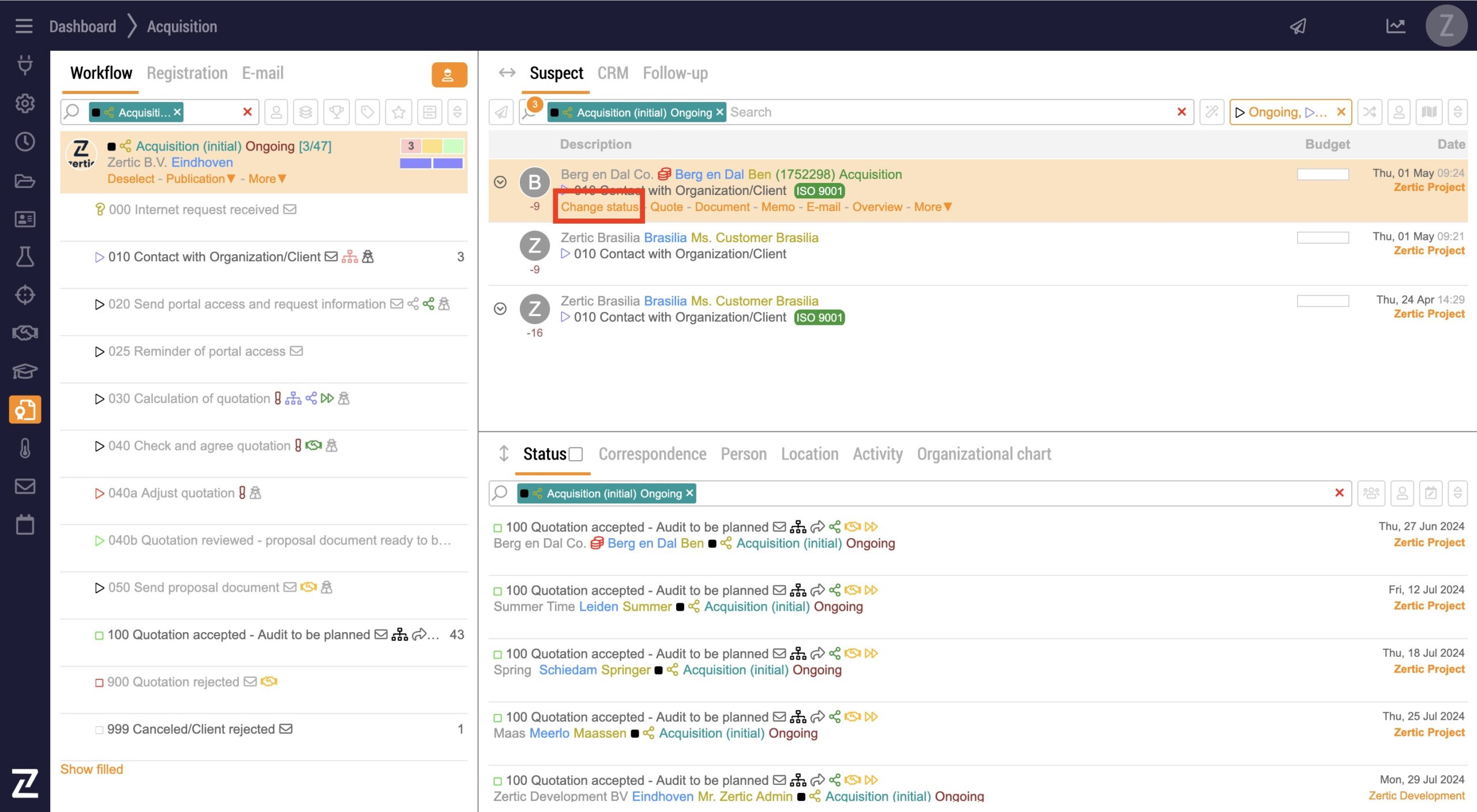Click the purple color bar in workflow header

(415, 163)
